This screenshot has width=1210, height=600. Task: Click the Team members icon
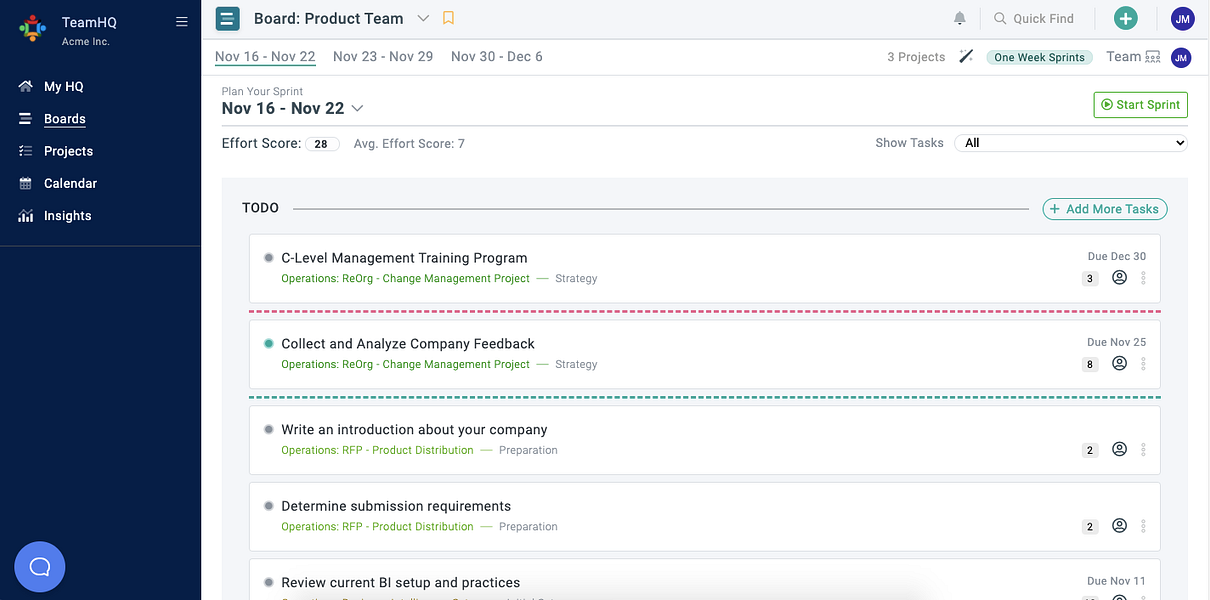[1153, 57]
